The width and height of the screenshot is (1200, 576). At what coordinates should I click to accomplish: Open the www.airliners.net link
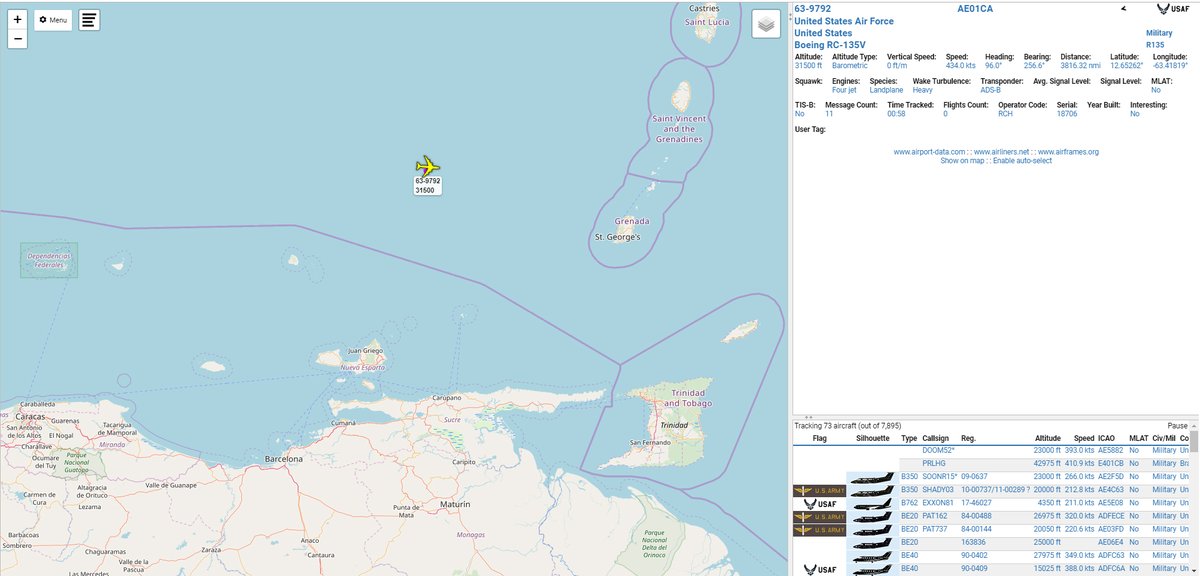(x=1003, y=152)
